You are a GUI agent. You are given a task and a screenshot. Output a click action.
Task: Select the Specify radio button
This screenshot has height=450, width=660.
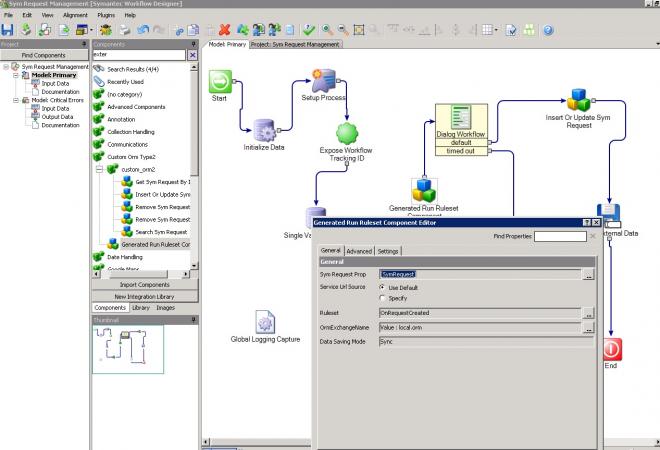point(382,298)
